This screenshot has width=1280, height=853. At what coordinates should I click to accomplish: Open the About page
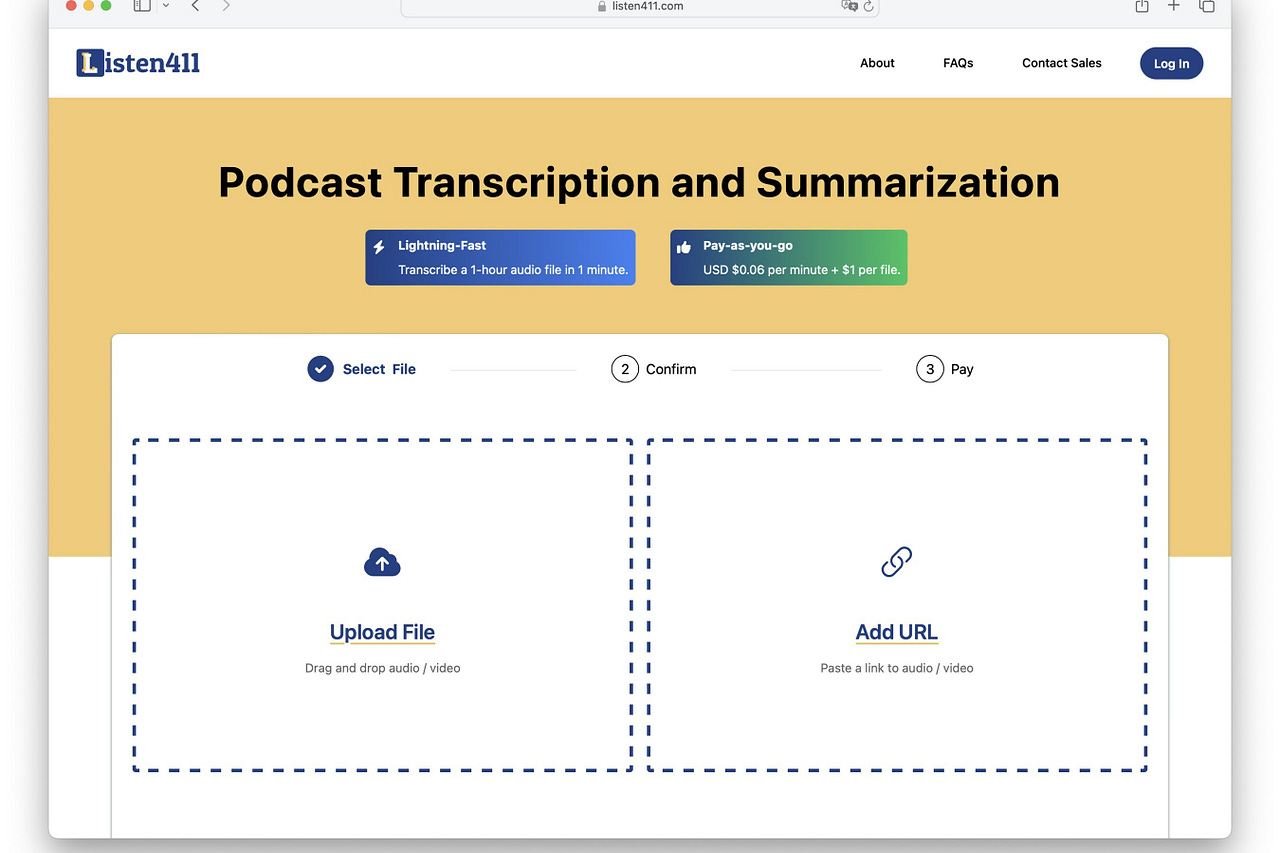[x=877, y=63]
